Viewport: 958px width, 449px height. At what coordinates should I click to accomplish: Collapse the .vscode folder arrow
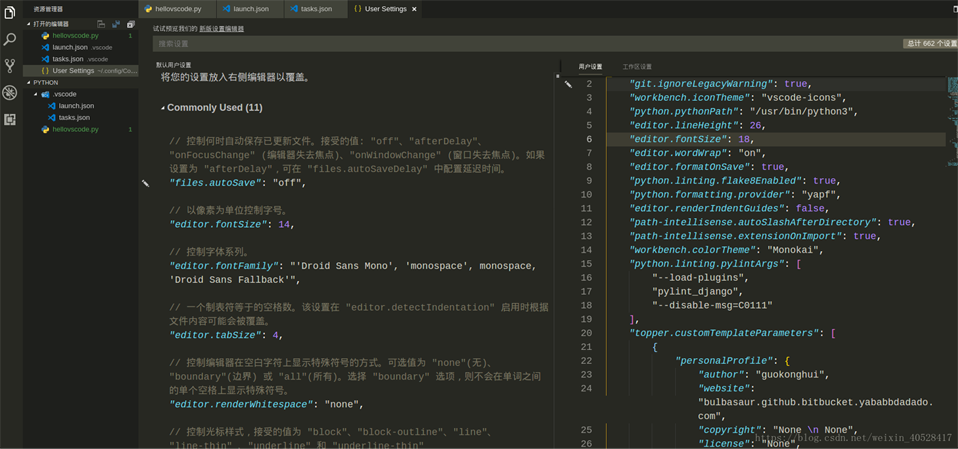tap(36, 95)
